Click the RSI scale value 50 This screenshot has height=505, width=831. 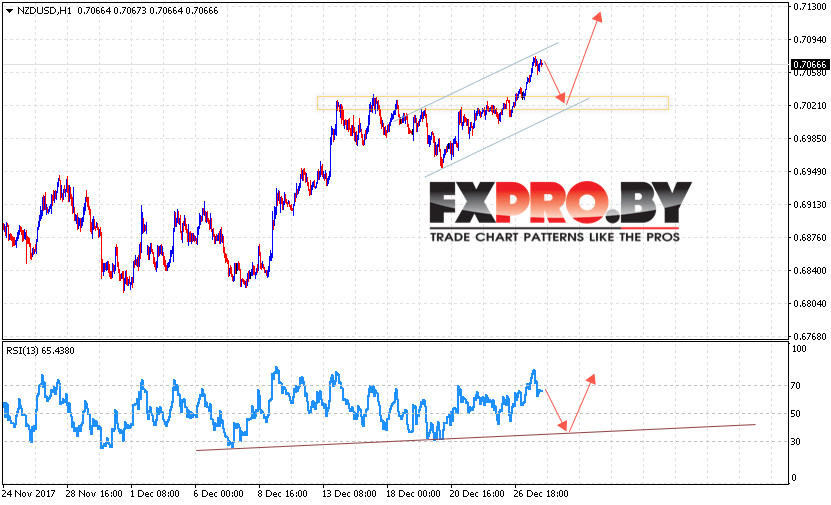coord(795,413)
